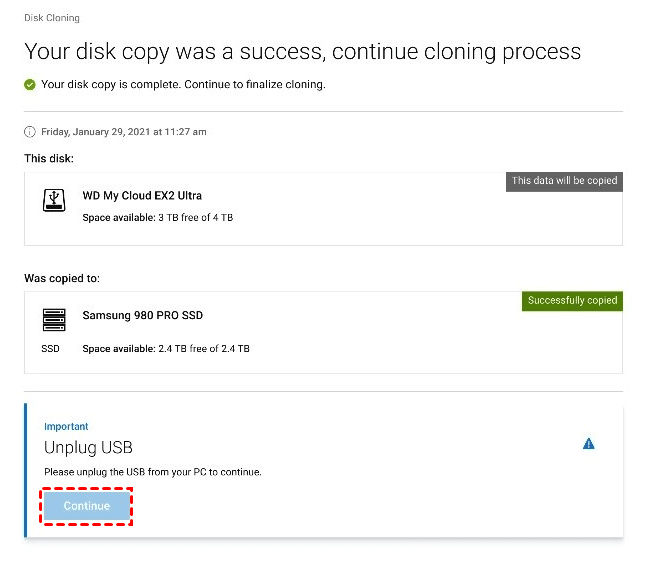
Task: Click the green success checkmark icon
Action: coord(30,85)
